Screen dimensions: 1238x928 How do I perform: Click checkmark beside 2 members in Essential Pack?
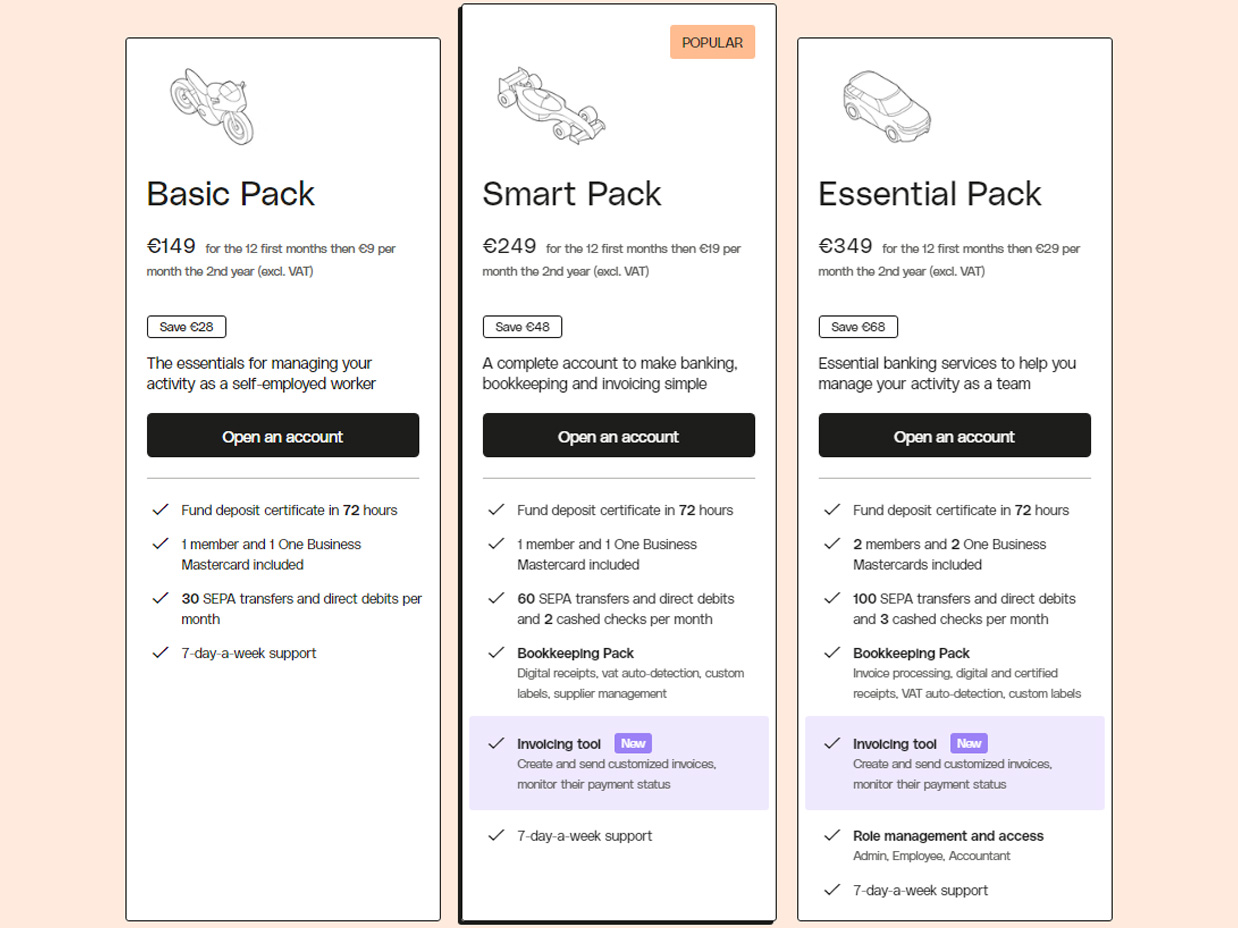[x=831, y=544]
